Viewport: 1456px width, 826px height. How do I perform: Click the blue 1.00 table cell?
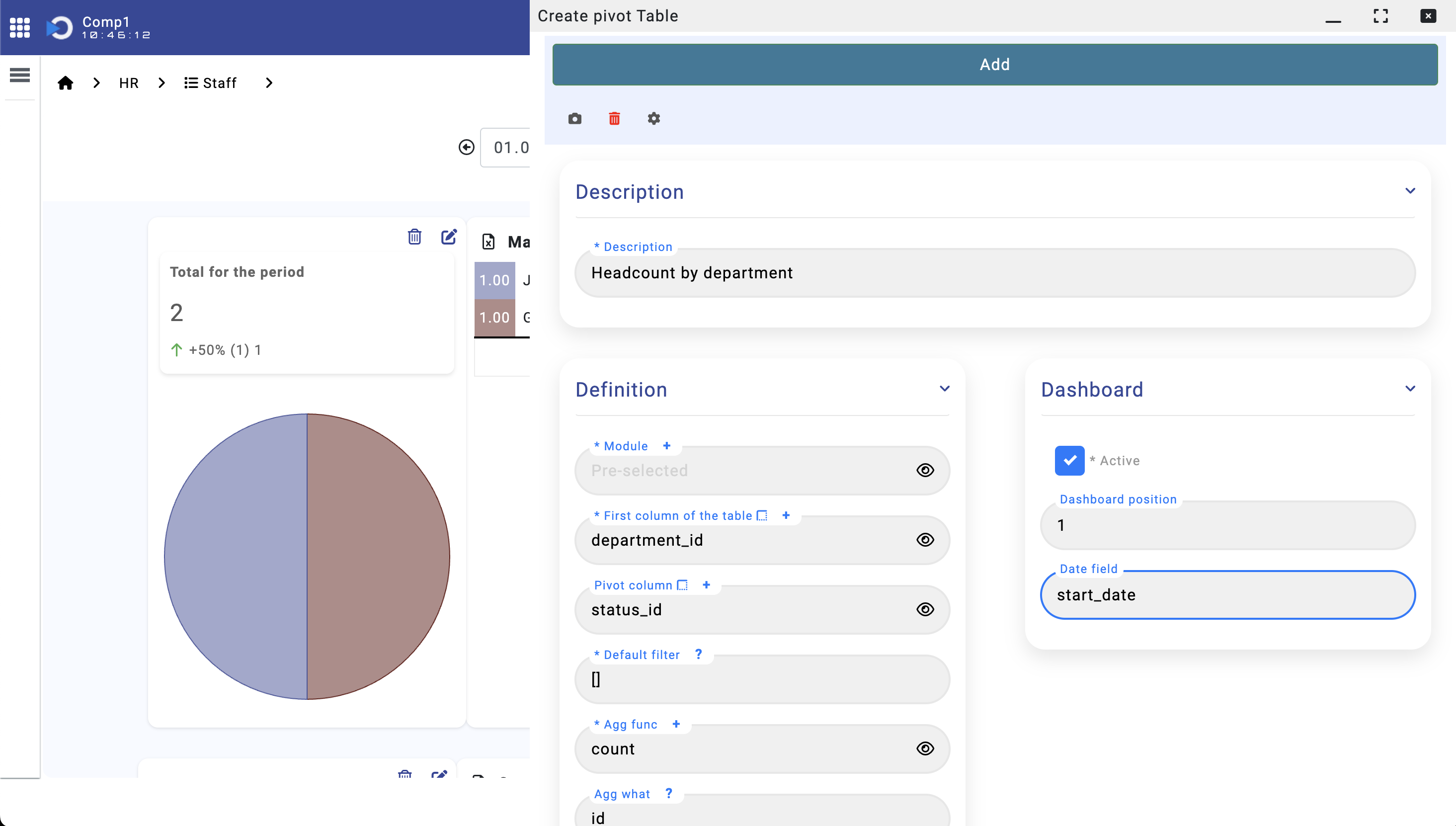point(494,280)
